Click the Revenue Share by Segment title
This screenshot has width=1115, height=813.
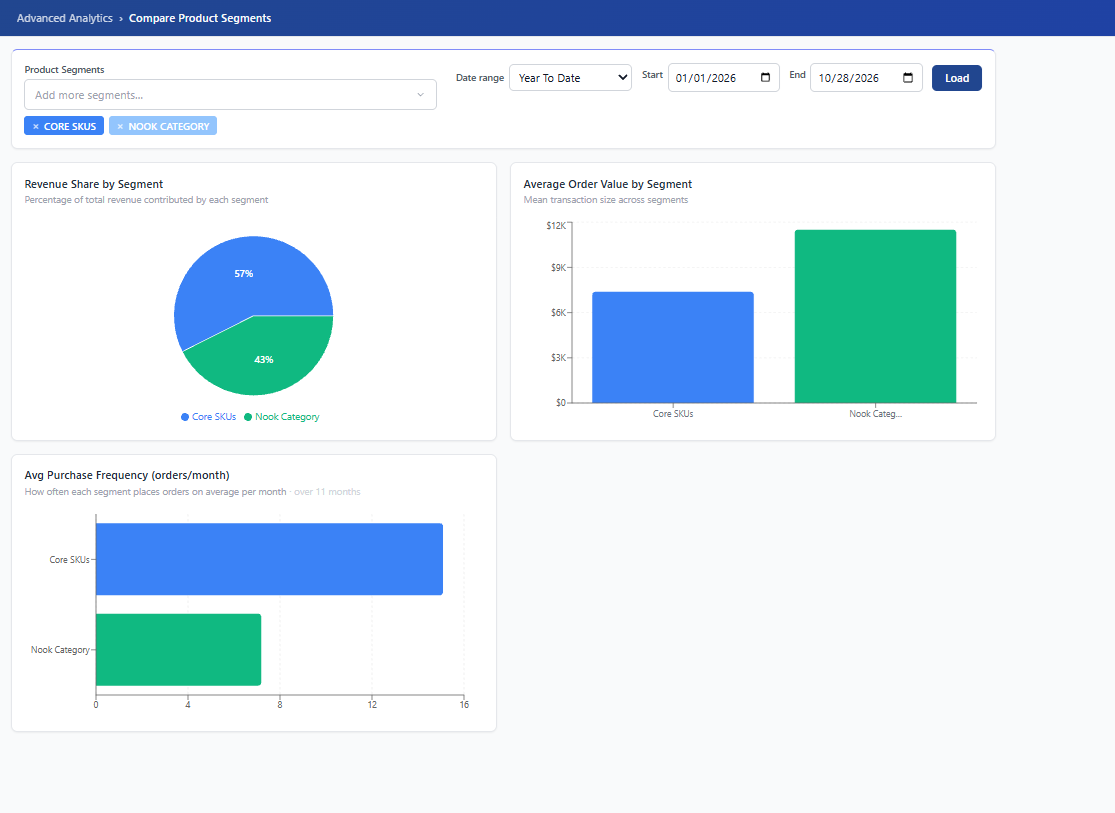click(x=94, y=184)
